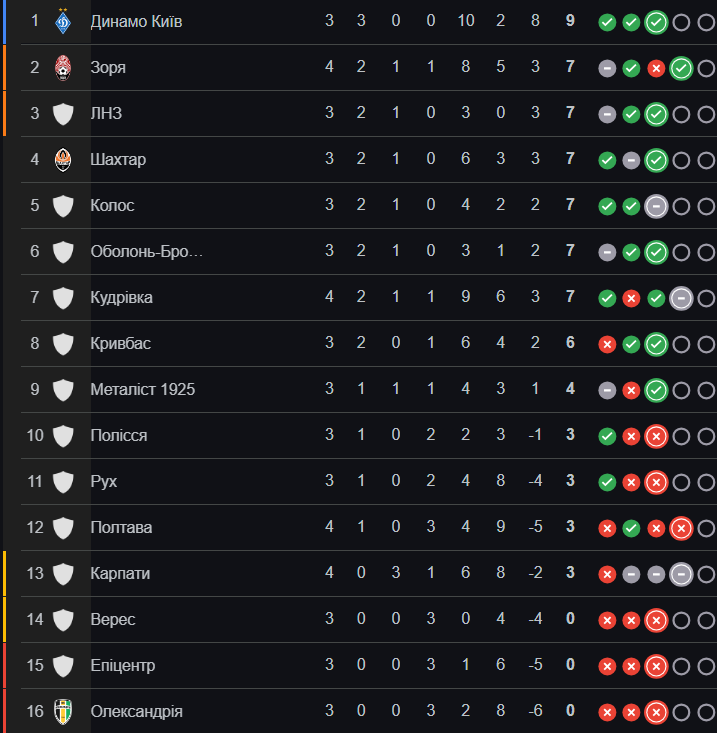Open the Металіст 1925 team link
Viewport: 717px width, 733px height.
pyautogui.click(x=143, y=389)
